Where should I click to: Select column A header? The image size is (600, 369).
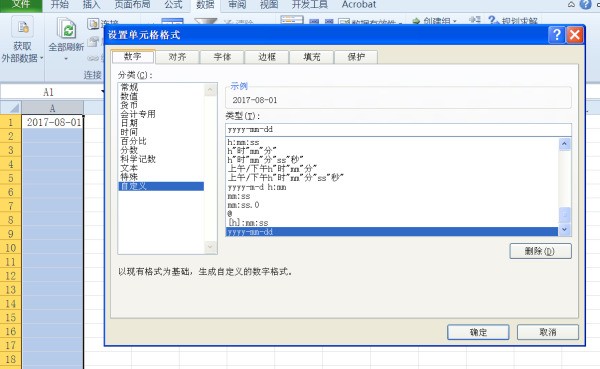pyautogui.click(x=52, y=108)
